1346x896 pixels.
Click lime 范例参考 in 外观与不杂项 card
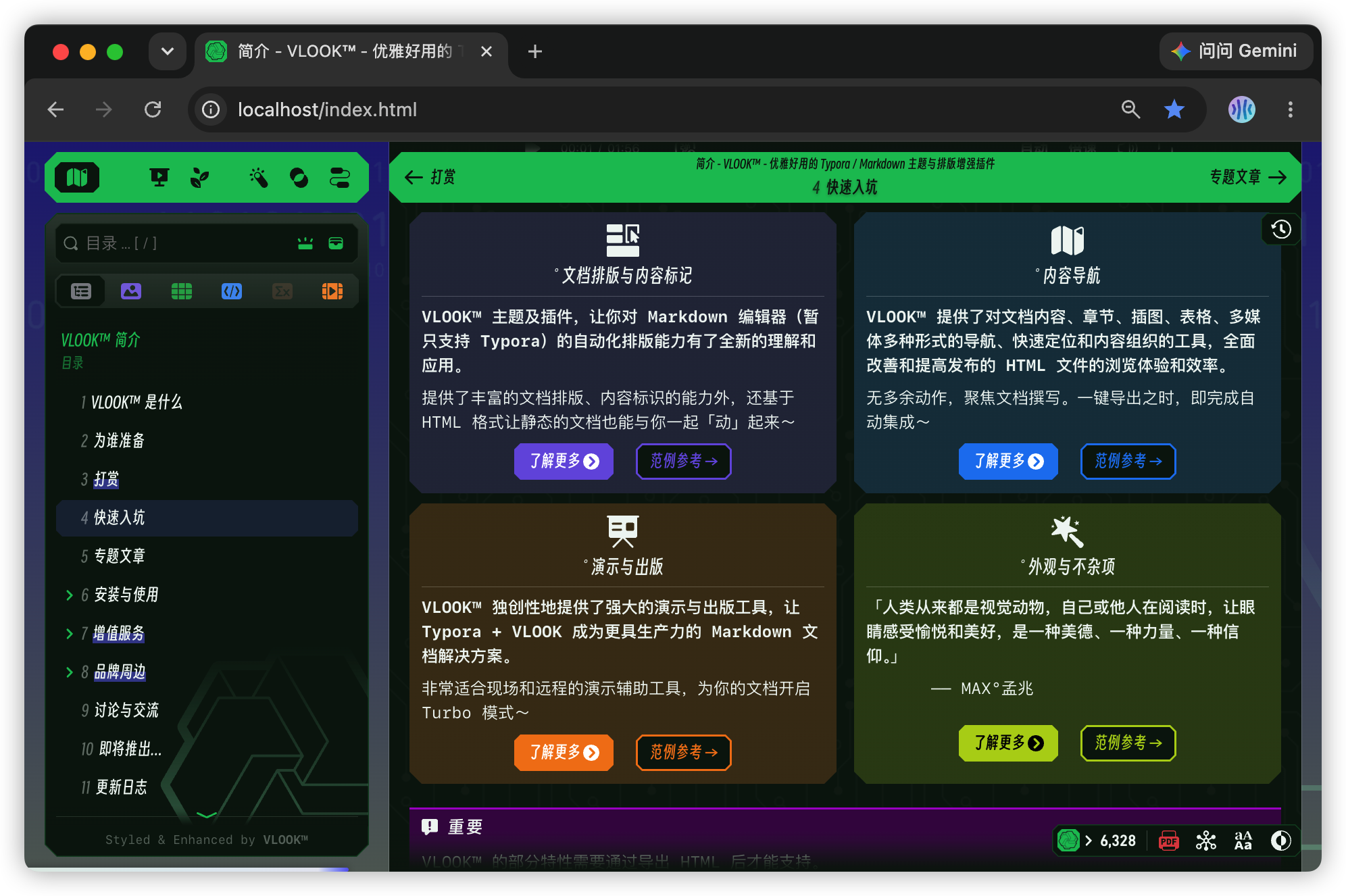pyautogui.click(x=1128, y=743)
